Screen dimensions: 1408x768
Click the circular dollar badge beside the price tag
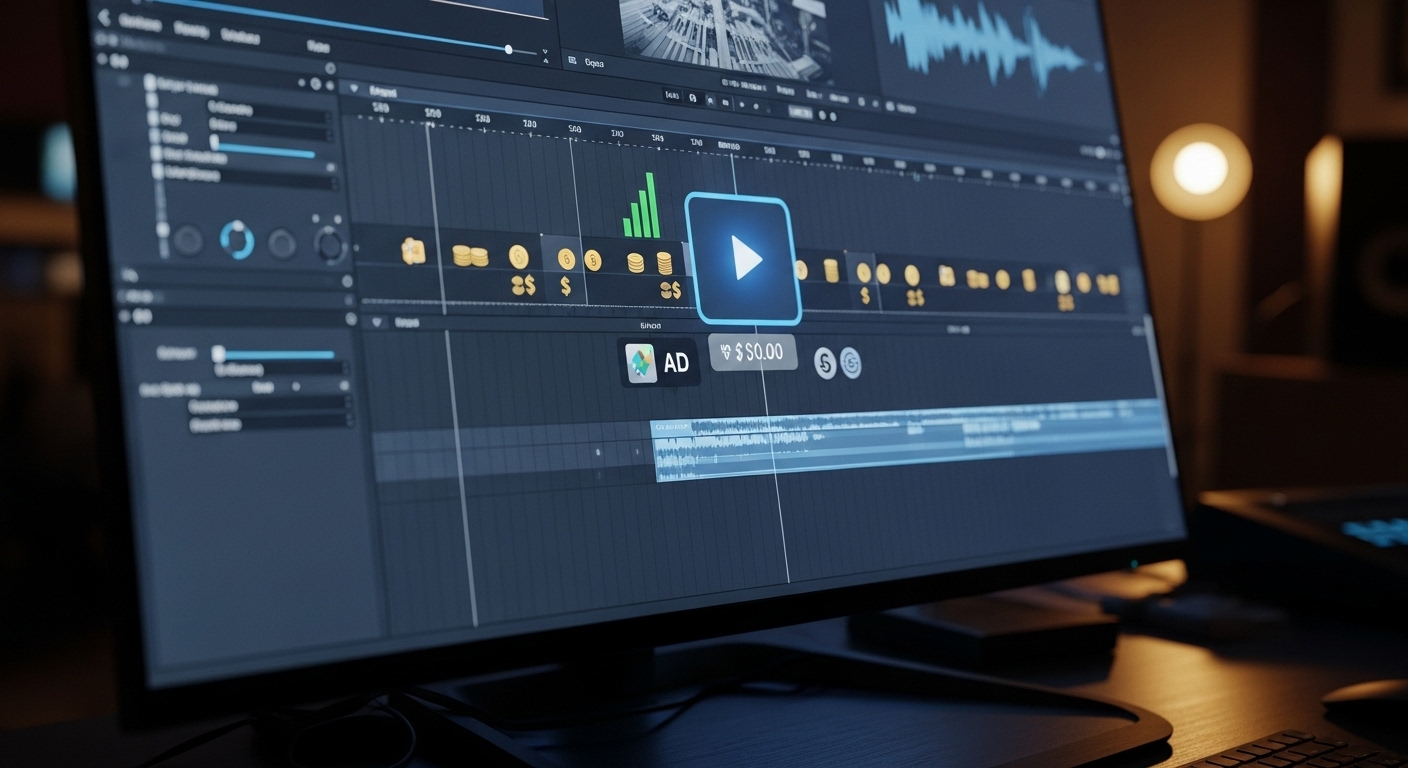click(826, 362)
